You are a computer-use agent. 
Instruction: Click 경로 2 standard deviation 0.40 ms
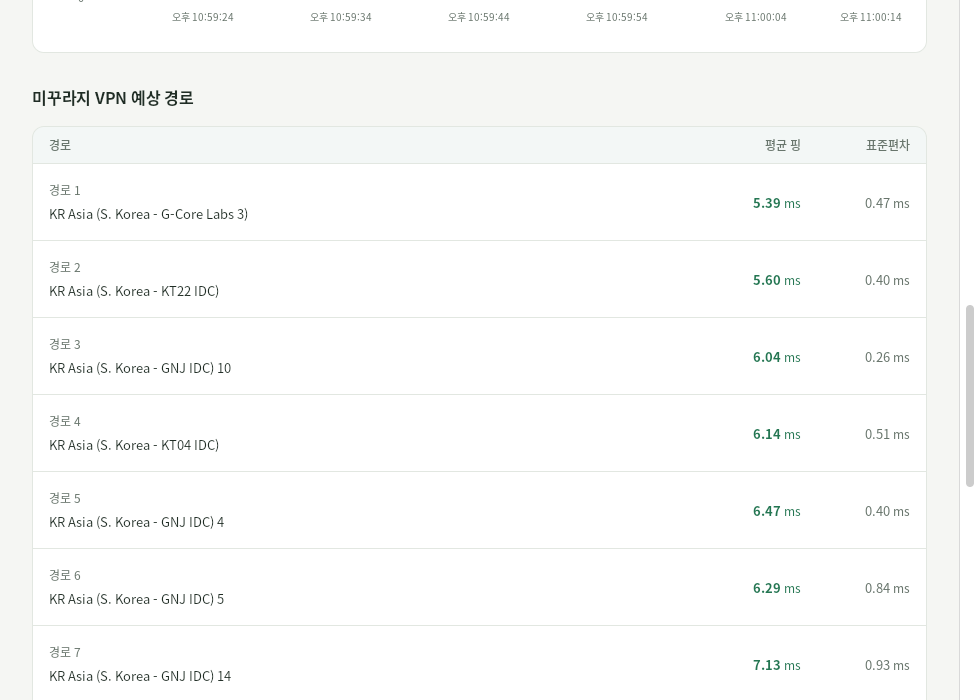point(887,280)
